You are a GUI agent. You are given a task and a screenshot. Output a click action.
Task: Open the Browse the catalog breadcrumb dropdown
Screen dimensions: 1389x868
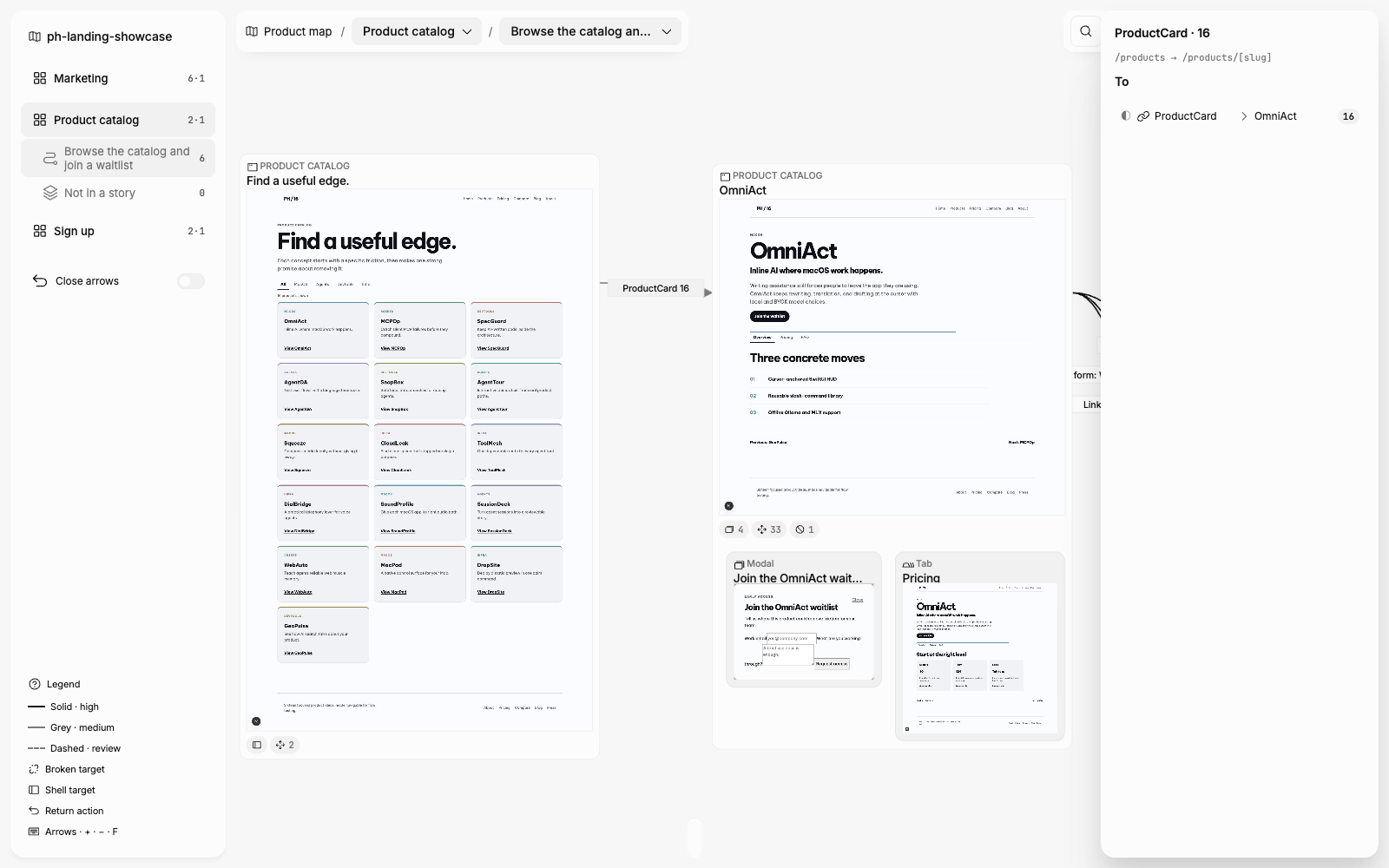590,31
